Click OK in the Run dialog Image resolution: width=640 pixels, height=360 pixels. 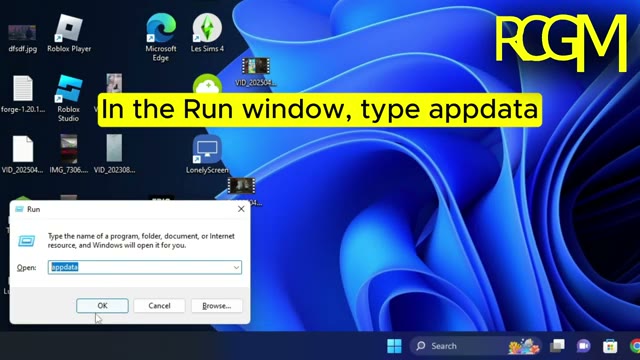[x=102, y=306]
